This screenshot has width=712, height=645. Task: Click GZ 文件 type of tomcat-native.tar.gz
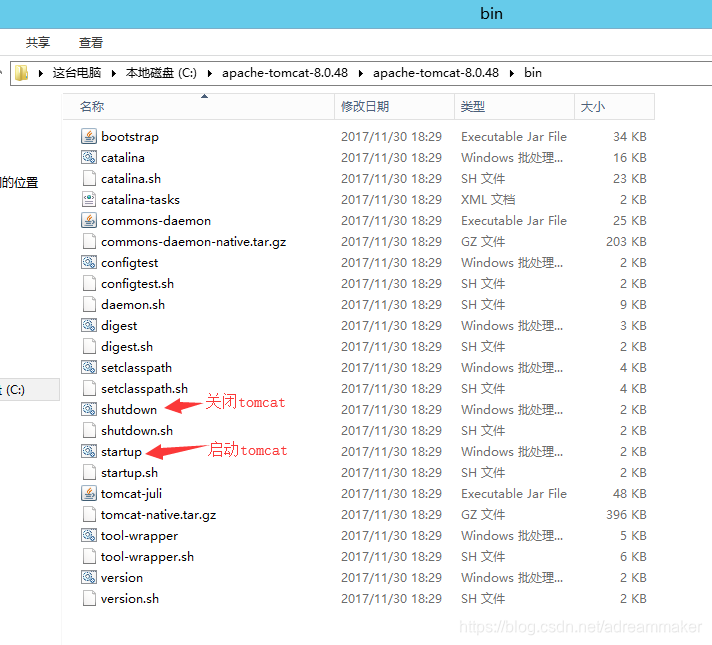(x=483, y=514)
